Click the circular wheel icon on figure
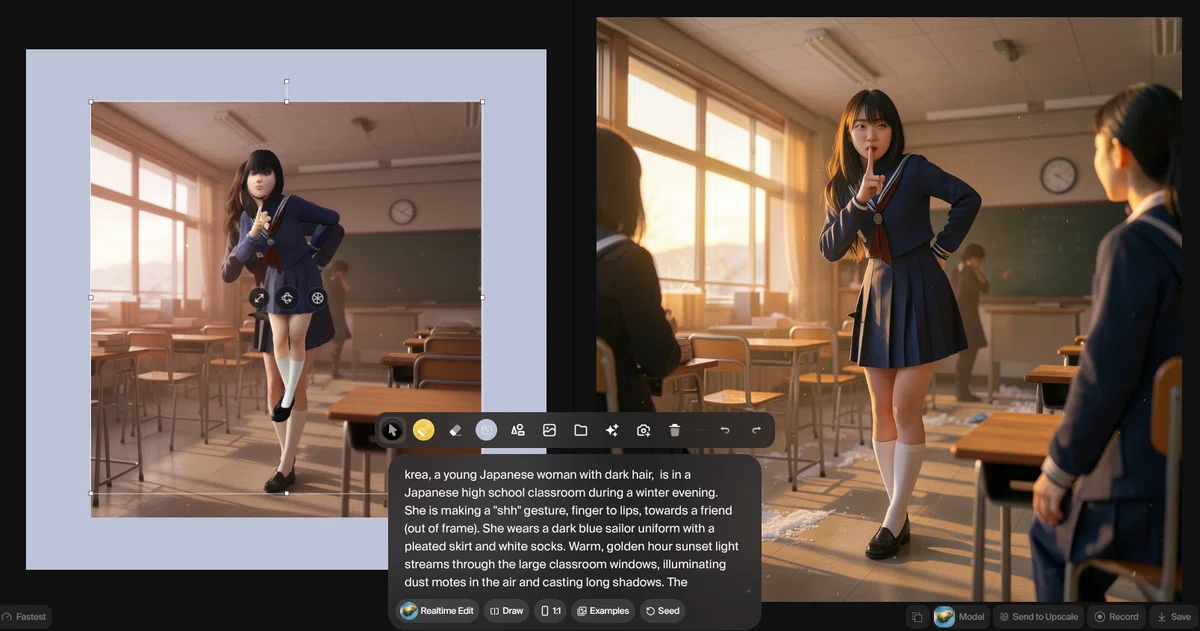This screenshot has width=1200, height=631. 317,297
